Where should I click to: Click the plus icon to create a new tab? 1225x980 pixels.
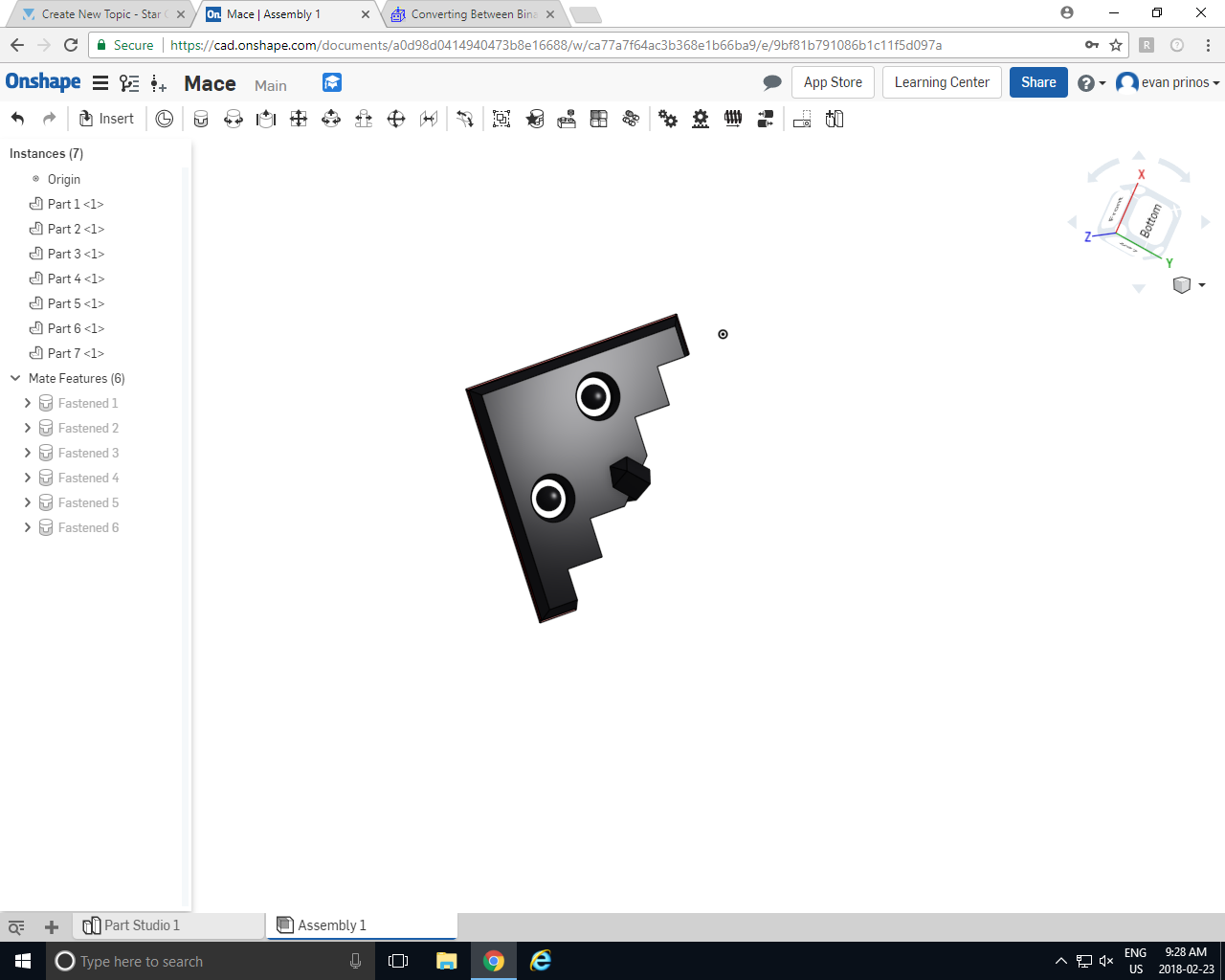tap(51, 926)
